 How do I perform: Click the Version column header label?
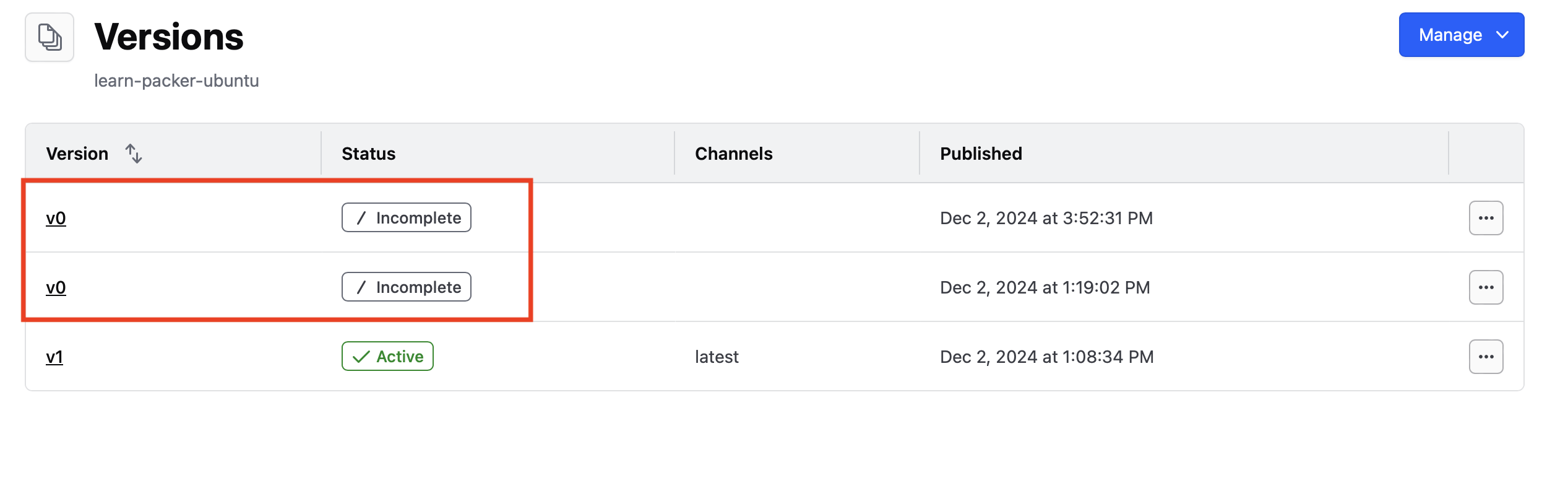pyautogui.click(x=77, y=154)
